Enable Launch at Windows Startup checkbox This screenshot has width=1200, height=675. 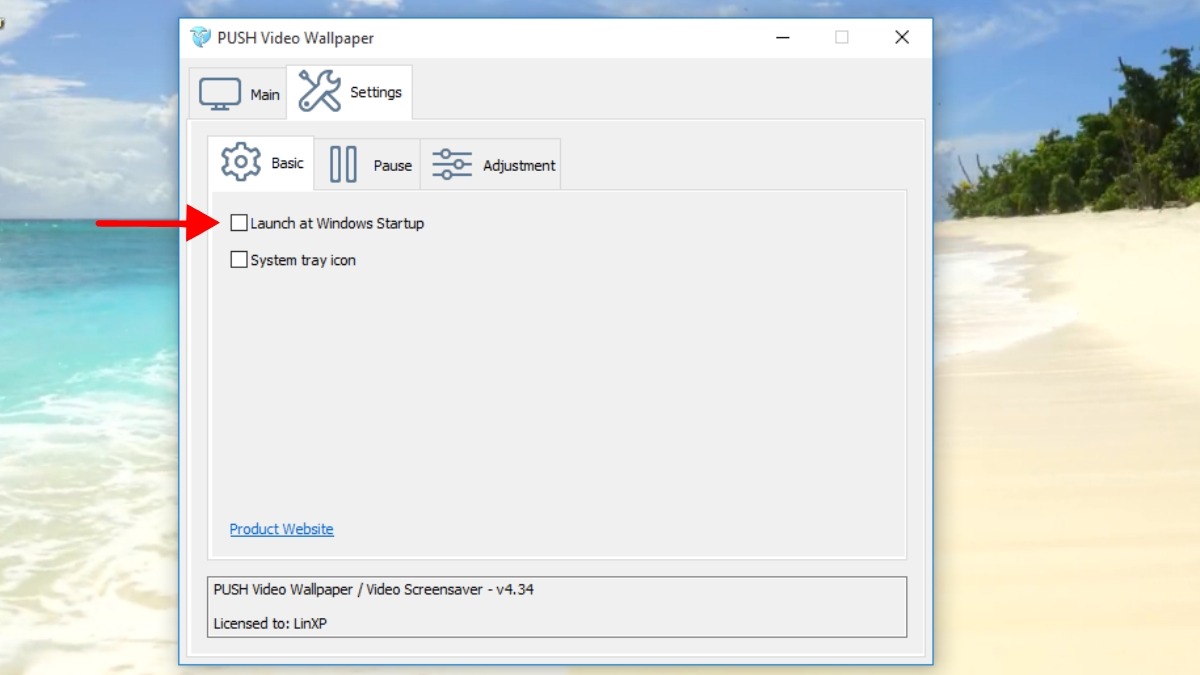[x=239, y=223]
